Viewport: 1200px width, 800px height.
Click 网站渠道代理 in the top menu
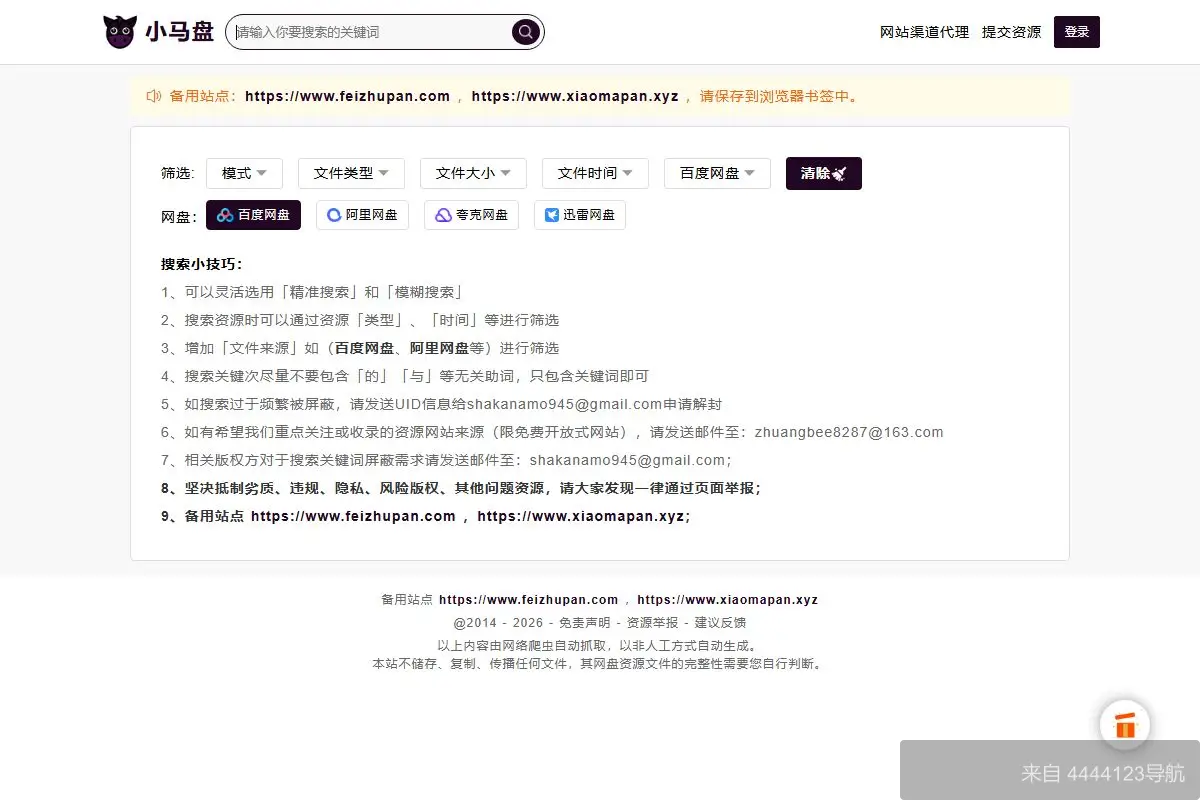(924, 31)
